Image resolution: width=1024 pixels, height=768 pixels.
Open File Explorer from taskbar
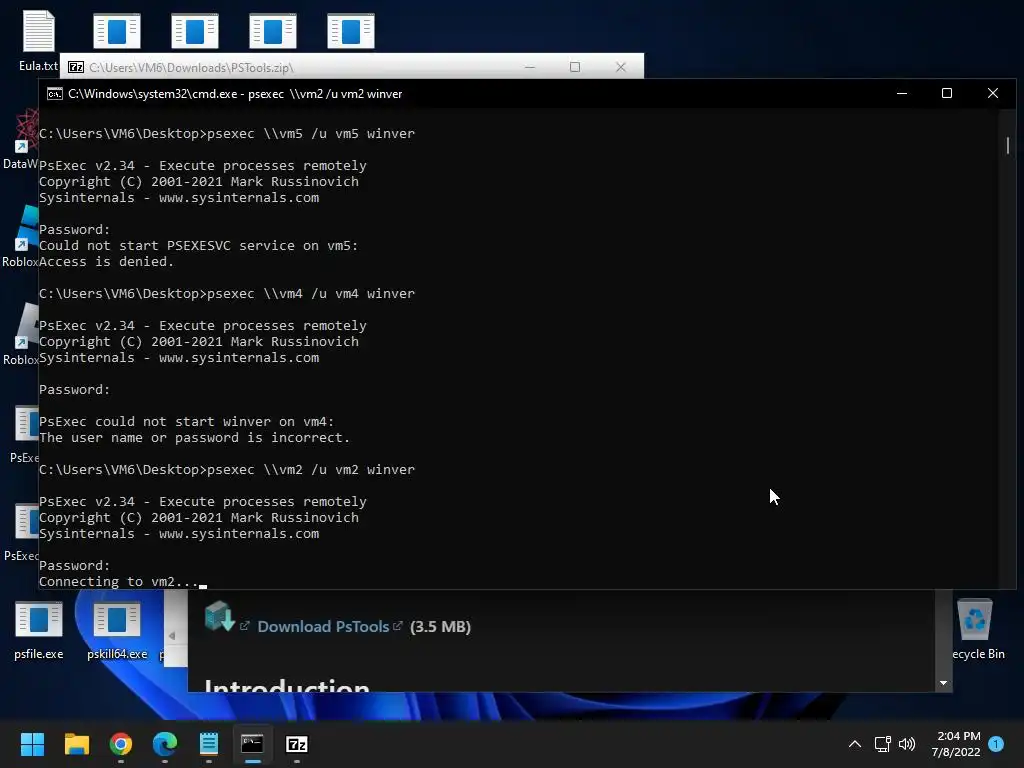[76, 744]
